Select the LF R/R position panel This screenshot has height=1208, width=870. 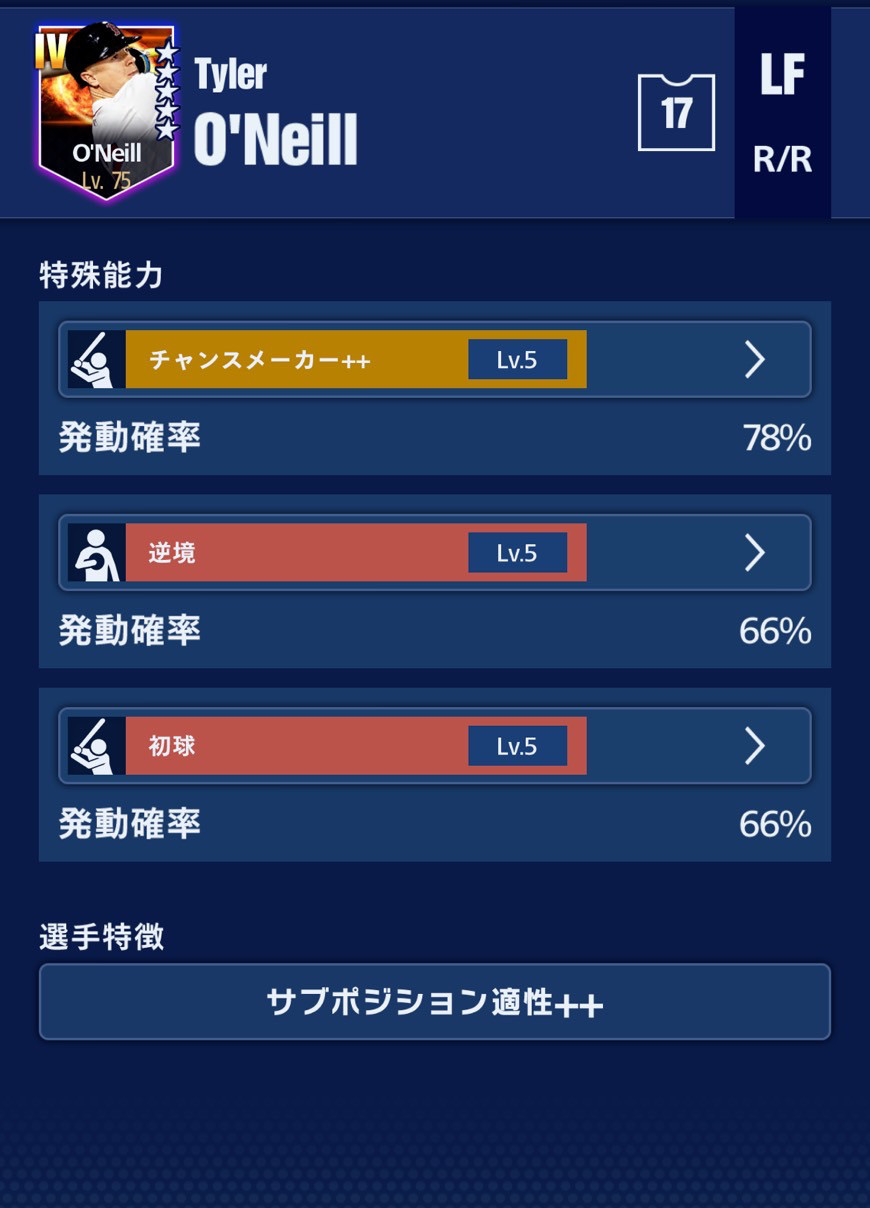pyautogui.click(x=782, y=113)
